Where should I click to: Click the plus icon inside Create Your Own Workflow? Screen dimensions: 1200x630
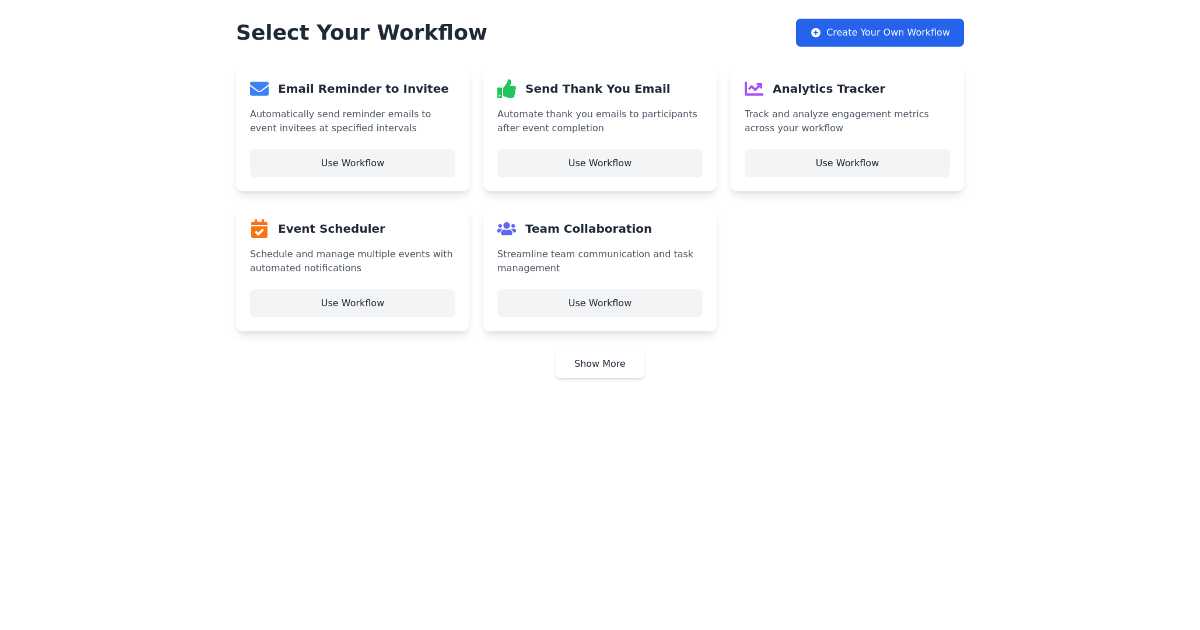click(x=815, y=32)
